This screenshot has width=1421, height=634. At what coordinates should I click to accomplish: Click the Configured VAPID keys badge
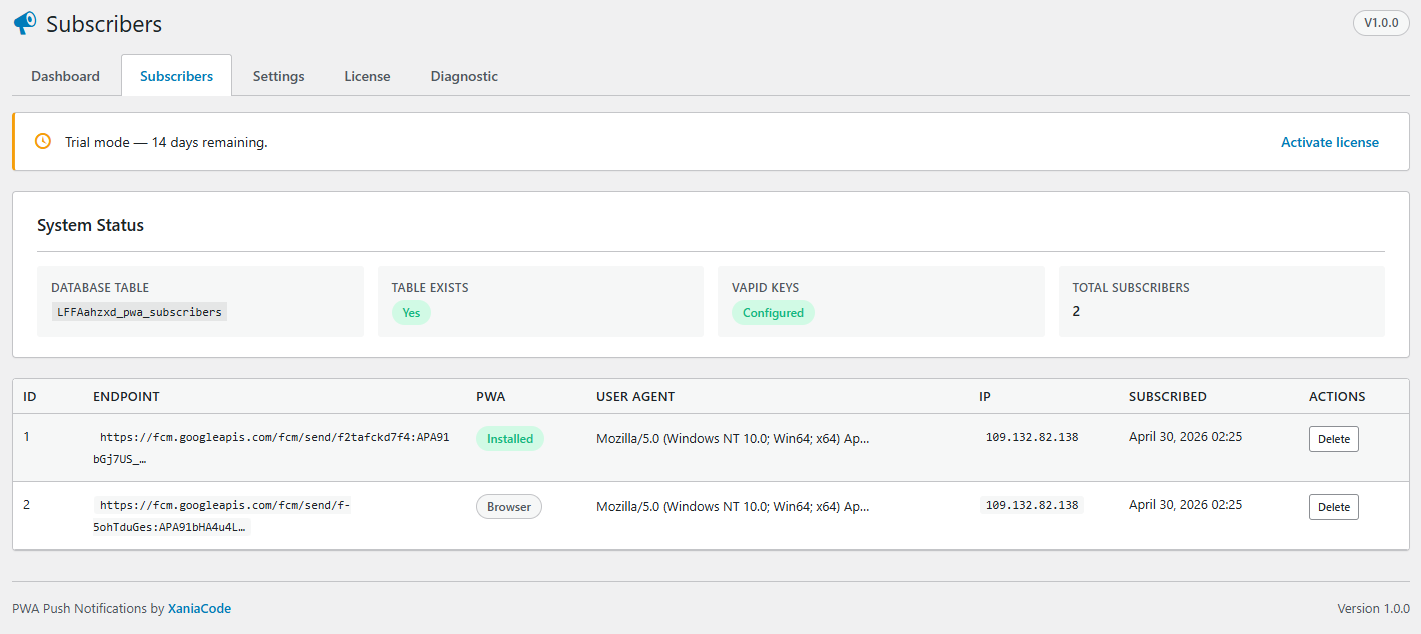773,313
